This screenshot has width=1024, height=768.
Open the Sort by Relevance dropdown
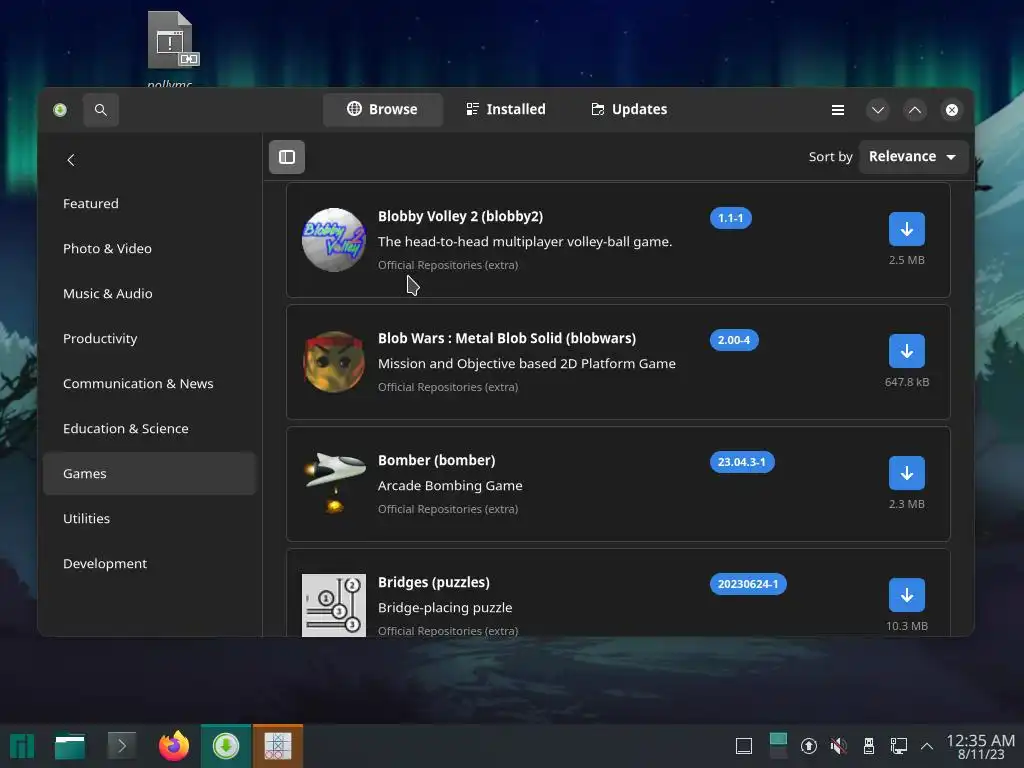click(913, 157)
